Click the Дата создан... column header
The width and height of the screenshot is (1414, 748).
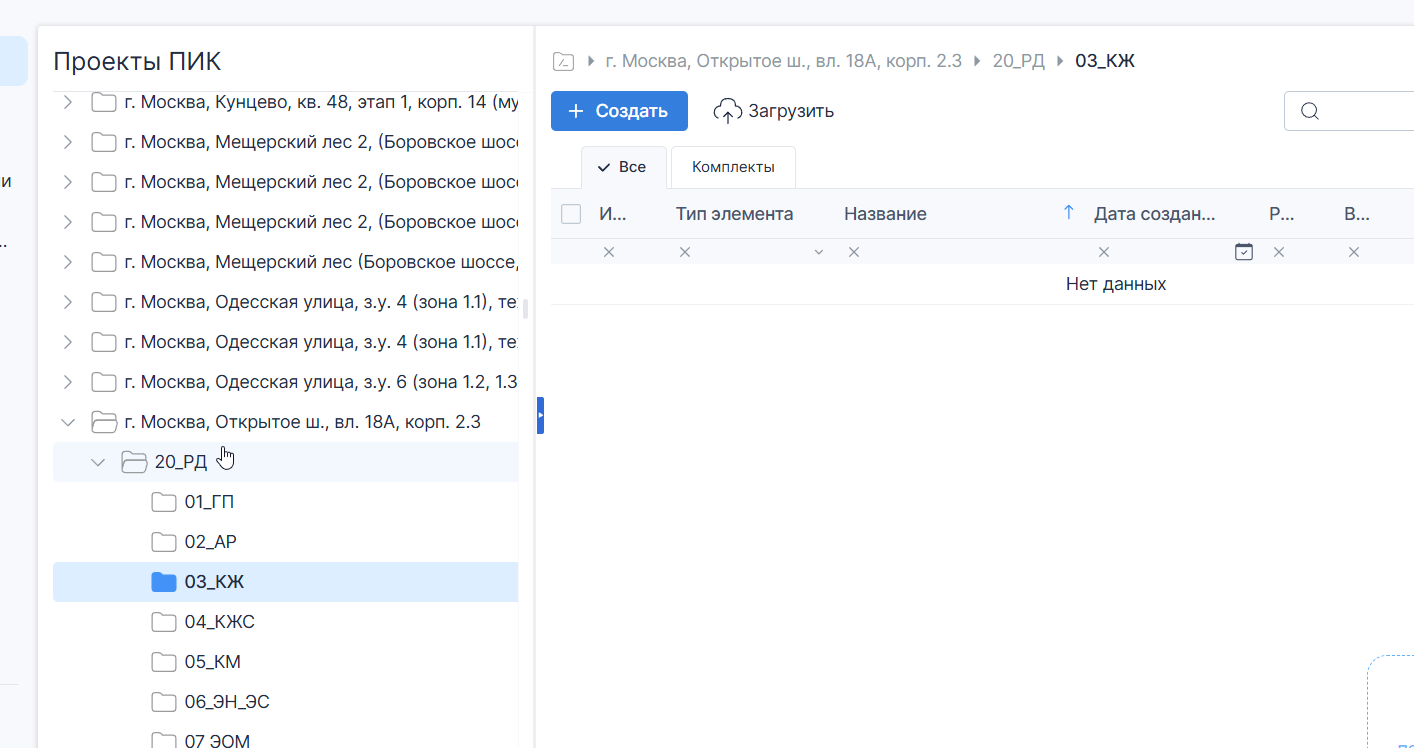tap(1155, 214)
